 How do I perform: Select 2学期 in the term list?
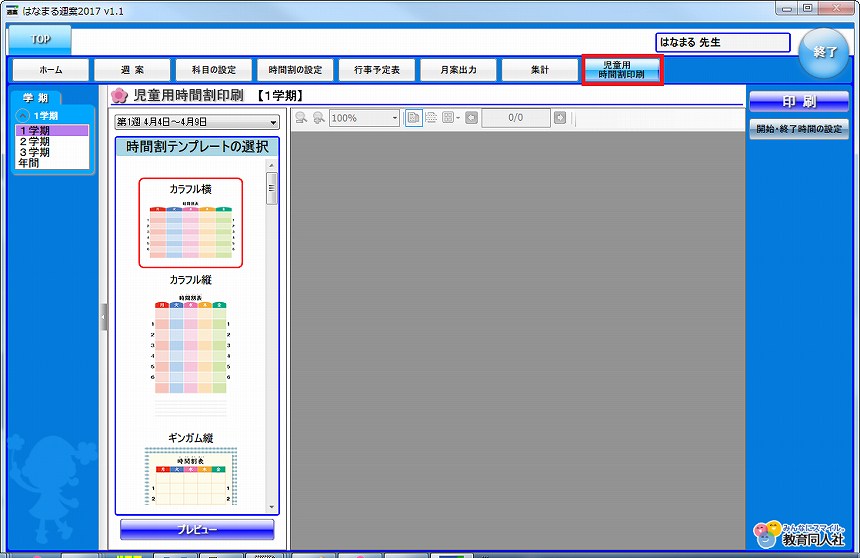tap(52, 142)
